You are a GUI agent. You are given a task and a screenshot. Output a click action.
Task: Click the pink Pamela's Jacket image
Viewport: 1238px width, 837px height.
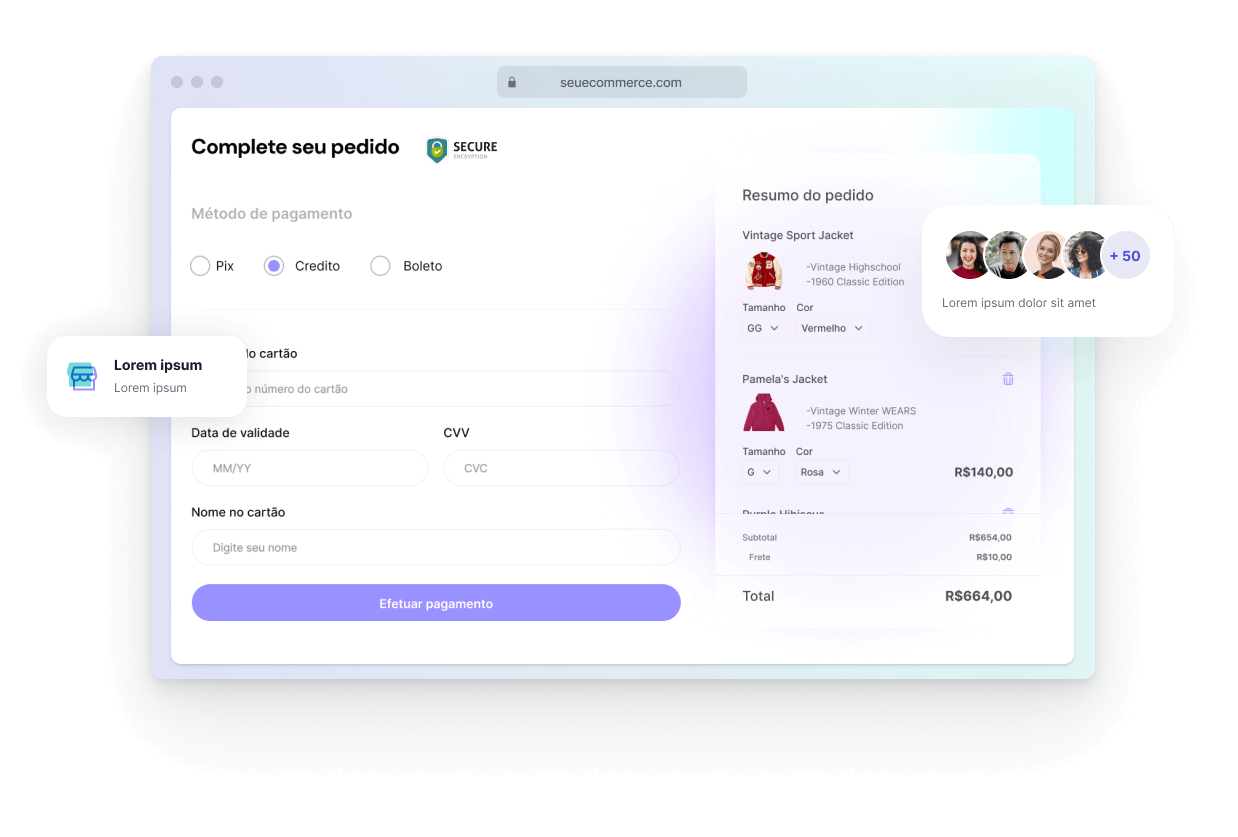tap(764, 413)
